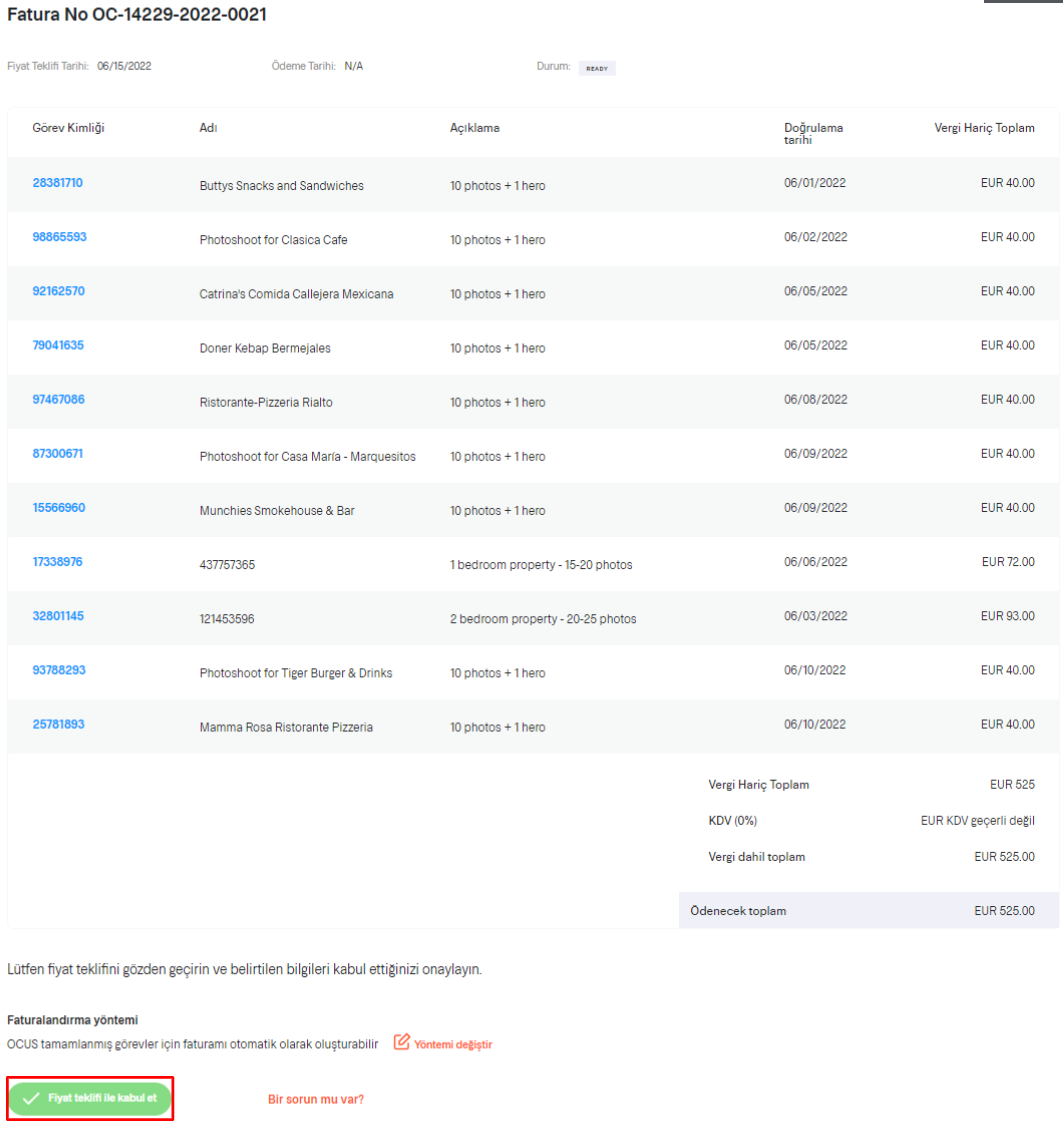
Task: Open task ID 28381710
Action: pos(57,182)
